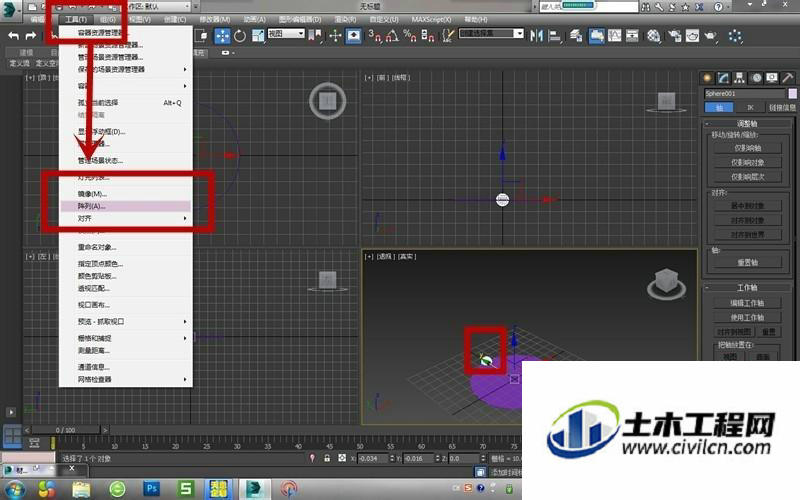The image size is (800, 500).
Task: Click the binoculars search icon in title bar
Action: pyautogui.click(x=646, y=7)
